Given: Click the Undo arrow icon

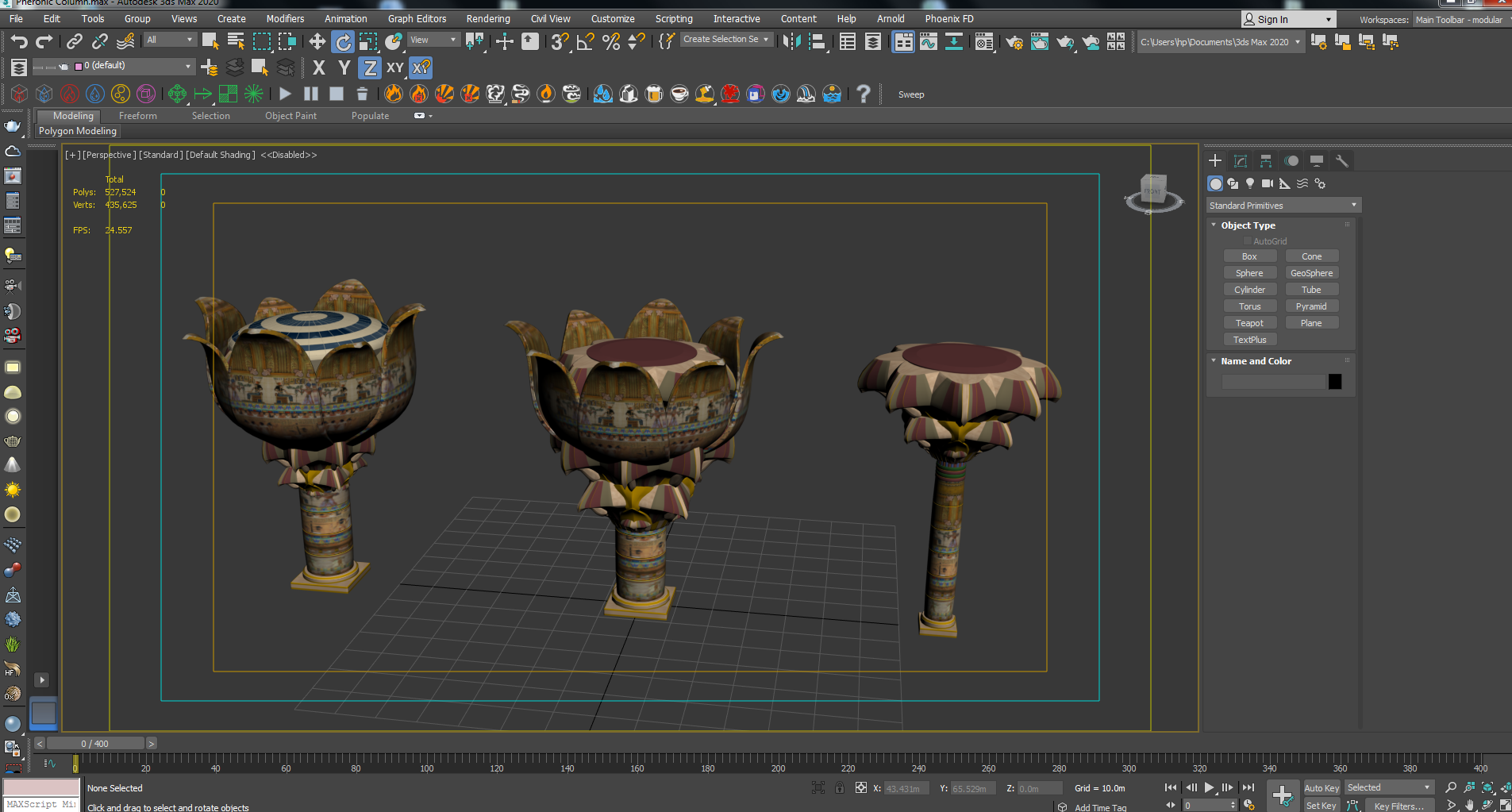Looking at the screenshot, I should pos(19,42).
